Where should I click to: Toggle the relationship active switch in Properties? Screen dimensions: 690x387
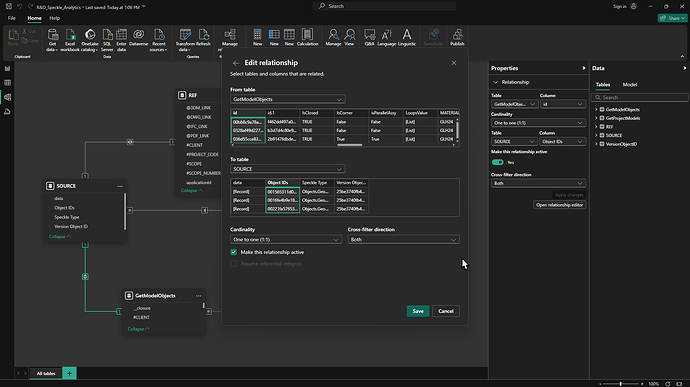tap(498, 162)
